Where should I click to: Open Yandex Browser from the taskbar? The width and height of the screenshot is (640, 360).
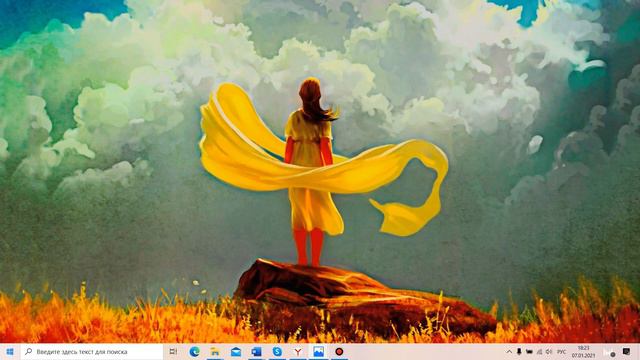(298, 351)
